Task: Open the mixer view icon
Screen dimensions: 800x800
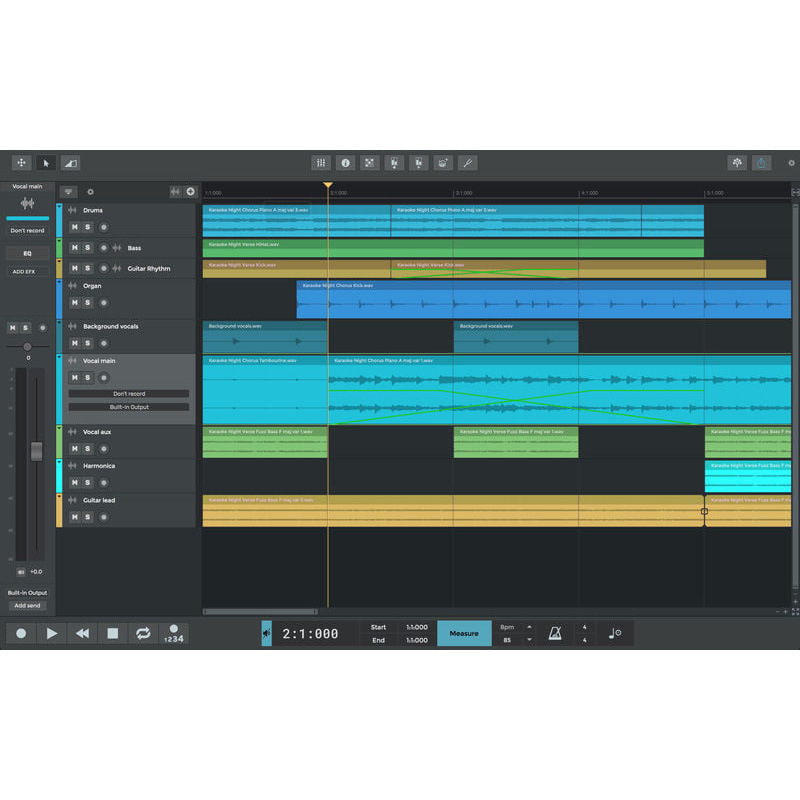Action: (321, 163)
